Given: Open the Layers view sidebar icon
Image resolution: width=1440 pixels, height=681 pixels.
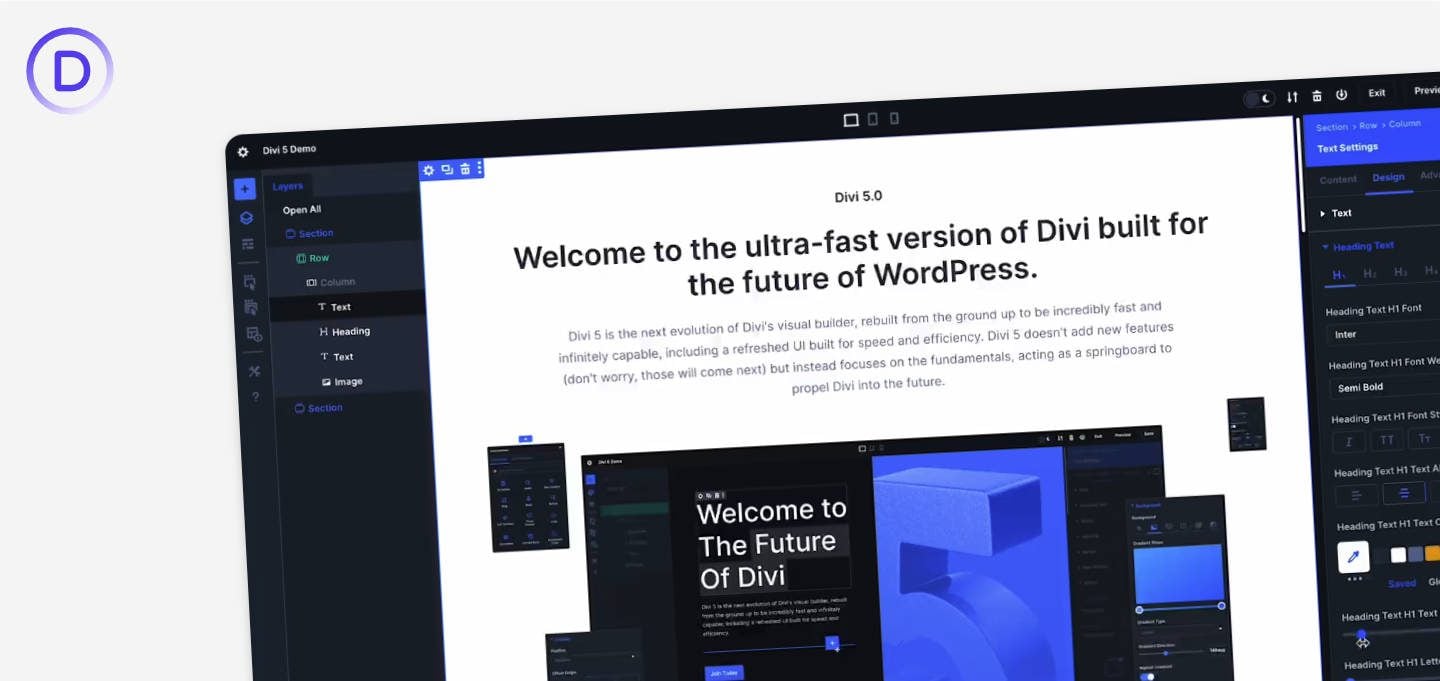Looking at the screenshot, I should coord(246,217).
